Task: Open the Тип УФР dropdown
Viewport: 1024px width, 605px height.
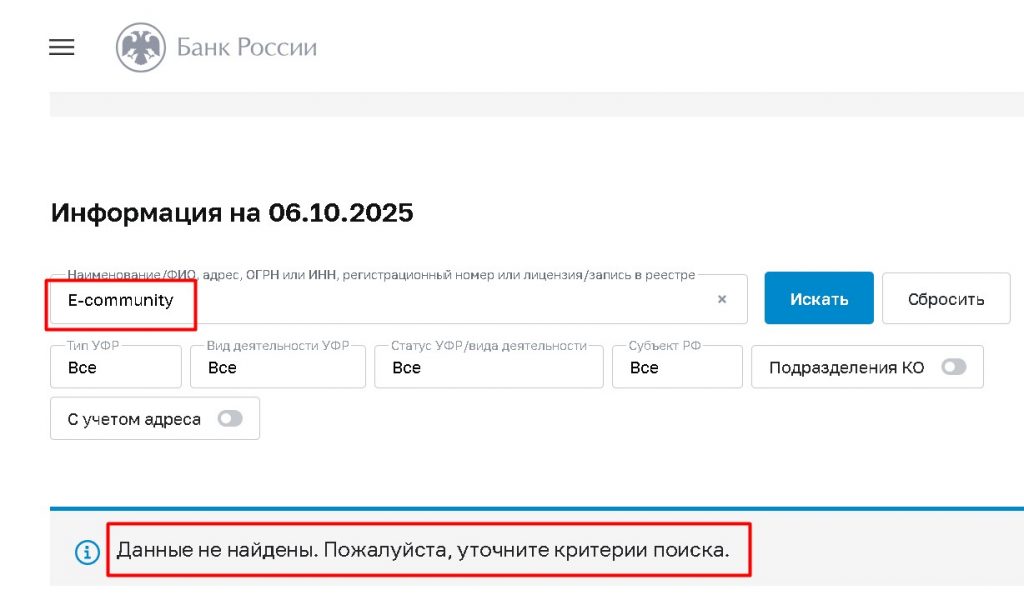Action: (x=116, y=367)
